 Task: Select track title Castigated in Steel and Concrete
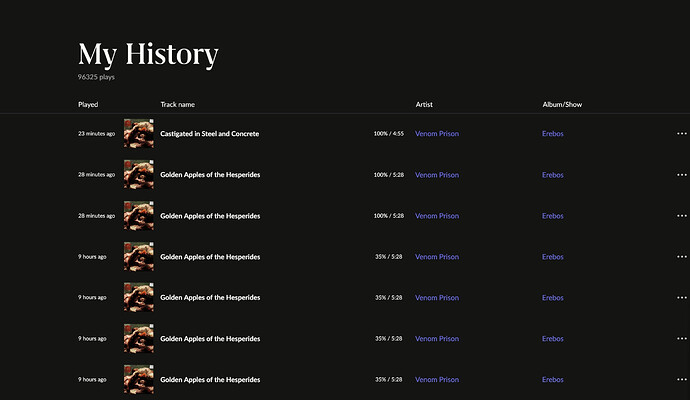click(x=209, y=134)
